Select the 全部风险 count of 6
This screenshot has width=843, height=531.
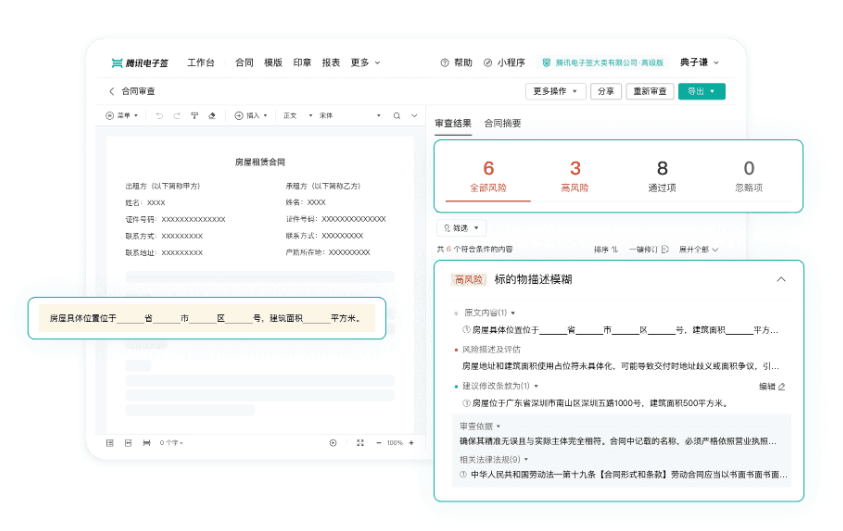(488, 176)
